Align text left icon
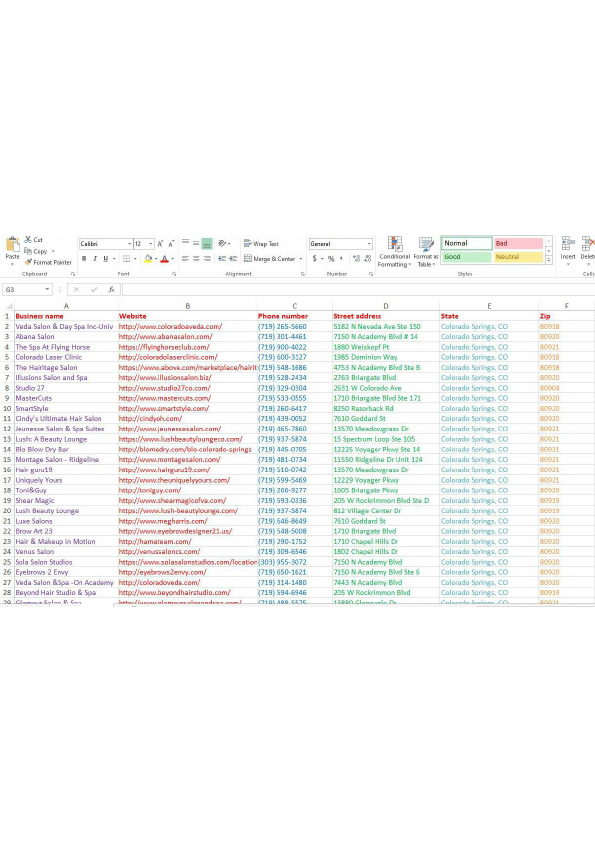The height and width of the screenshot is (842, 595). pyautogui.click(x=185, y=259)
